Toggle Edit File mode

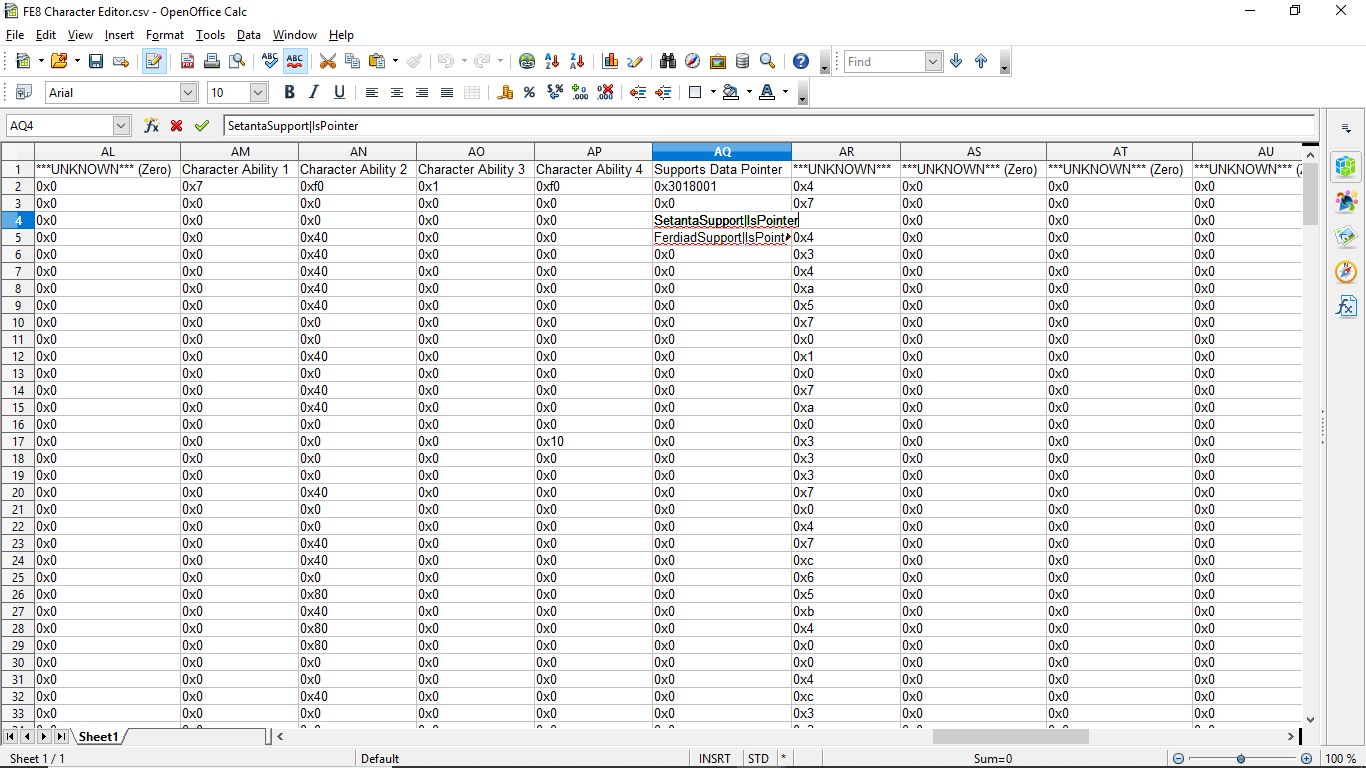click(x=154, y=62)
